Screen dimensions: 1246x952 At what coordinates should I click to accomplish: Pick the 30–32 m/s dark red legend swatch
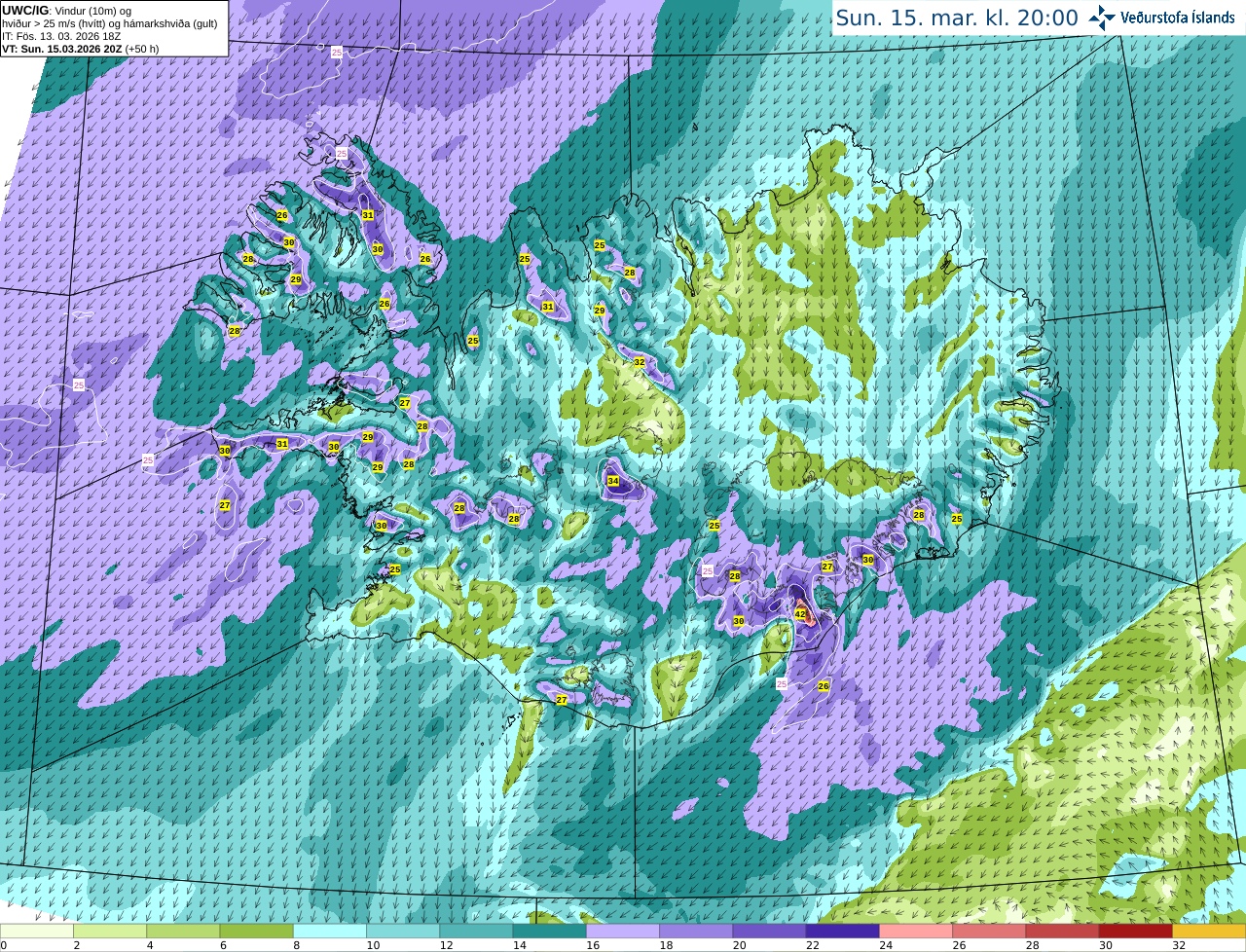pos(1135,932)
